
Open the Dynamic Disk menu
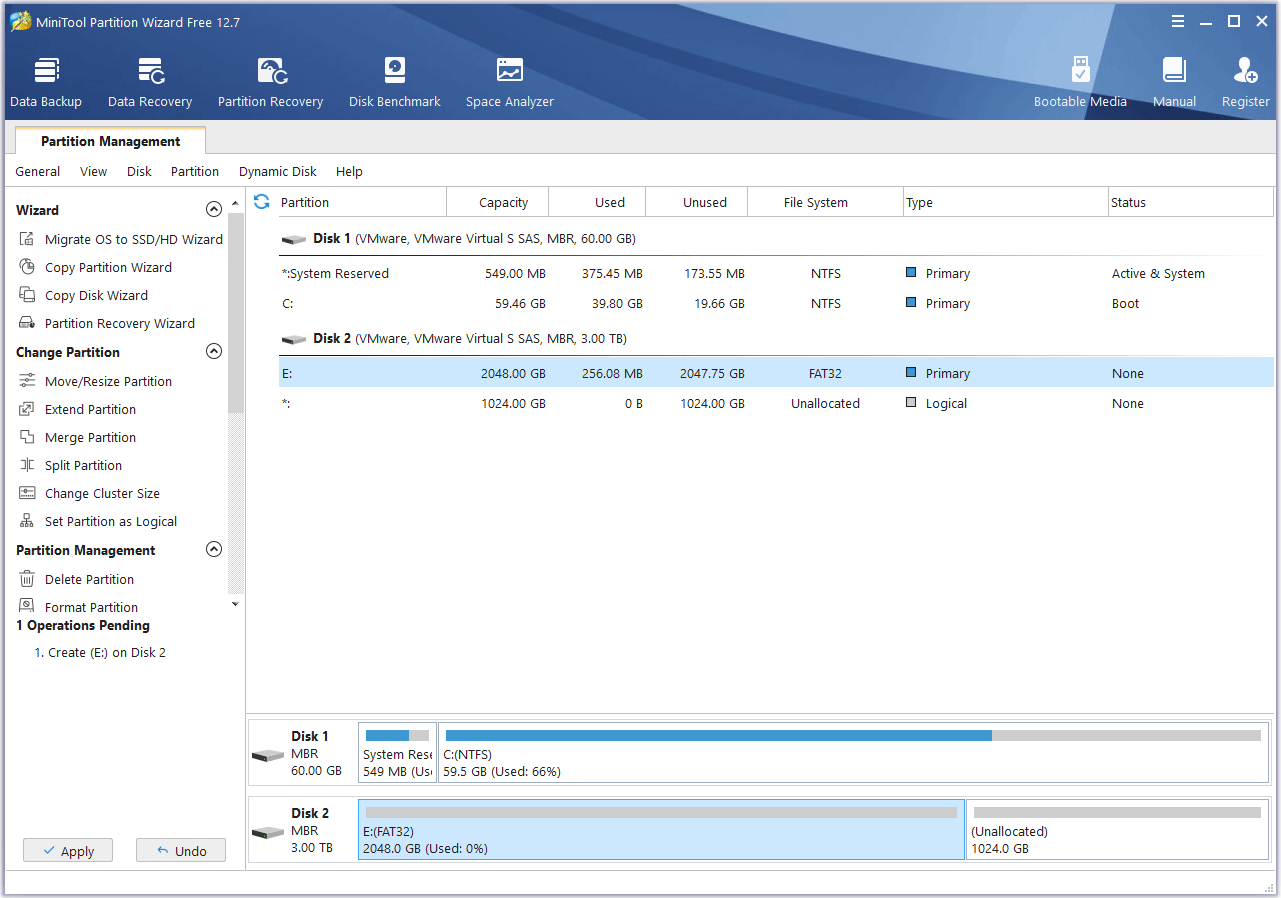[278, 172]
